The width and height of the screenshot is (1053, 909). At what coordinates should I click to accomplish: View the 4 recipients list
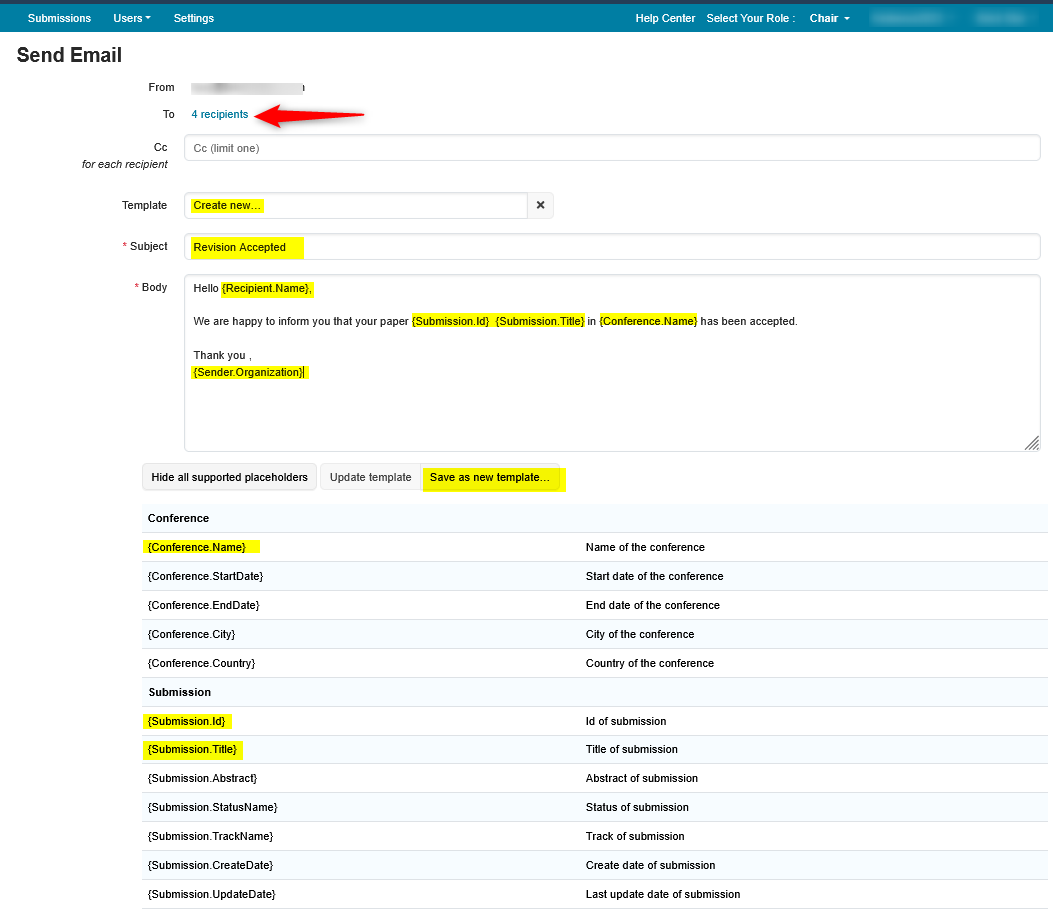(x=220, y=114)
